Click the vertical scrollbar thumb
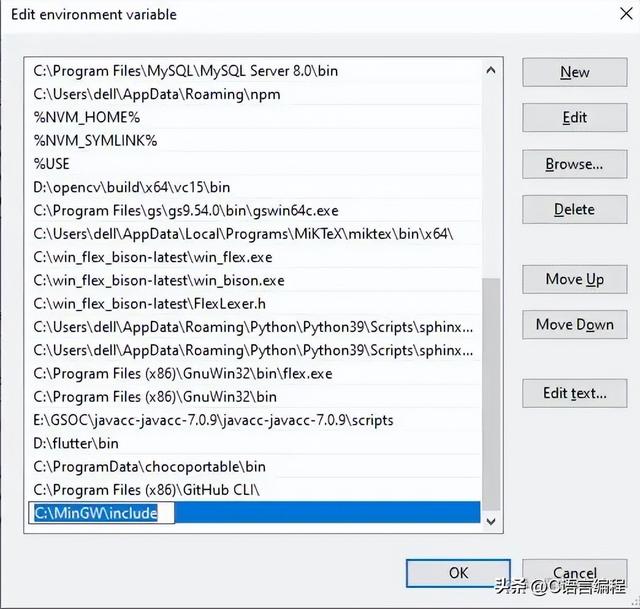Image resolution: width=640 pixels, height=609 pixels. click(491, 394)
